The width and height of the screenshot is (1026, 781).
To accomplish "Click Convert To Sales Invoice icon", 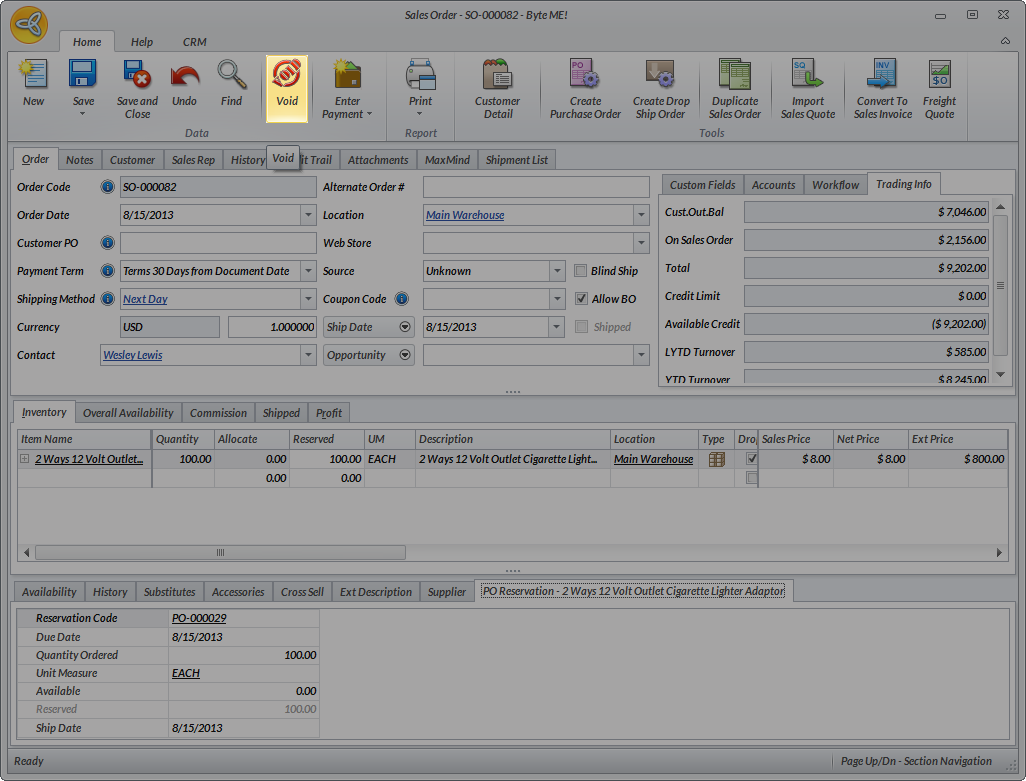I will (882, 76).
